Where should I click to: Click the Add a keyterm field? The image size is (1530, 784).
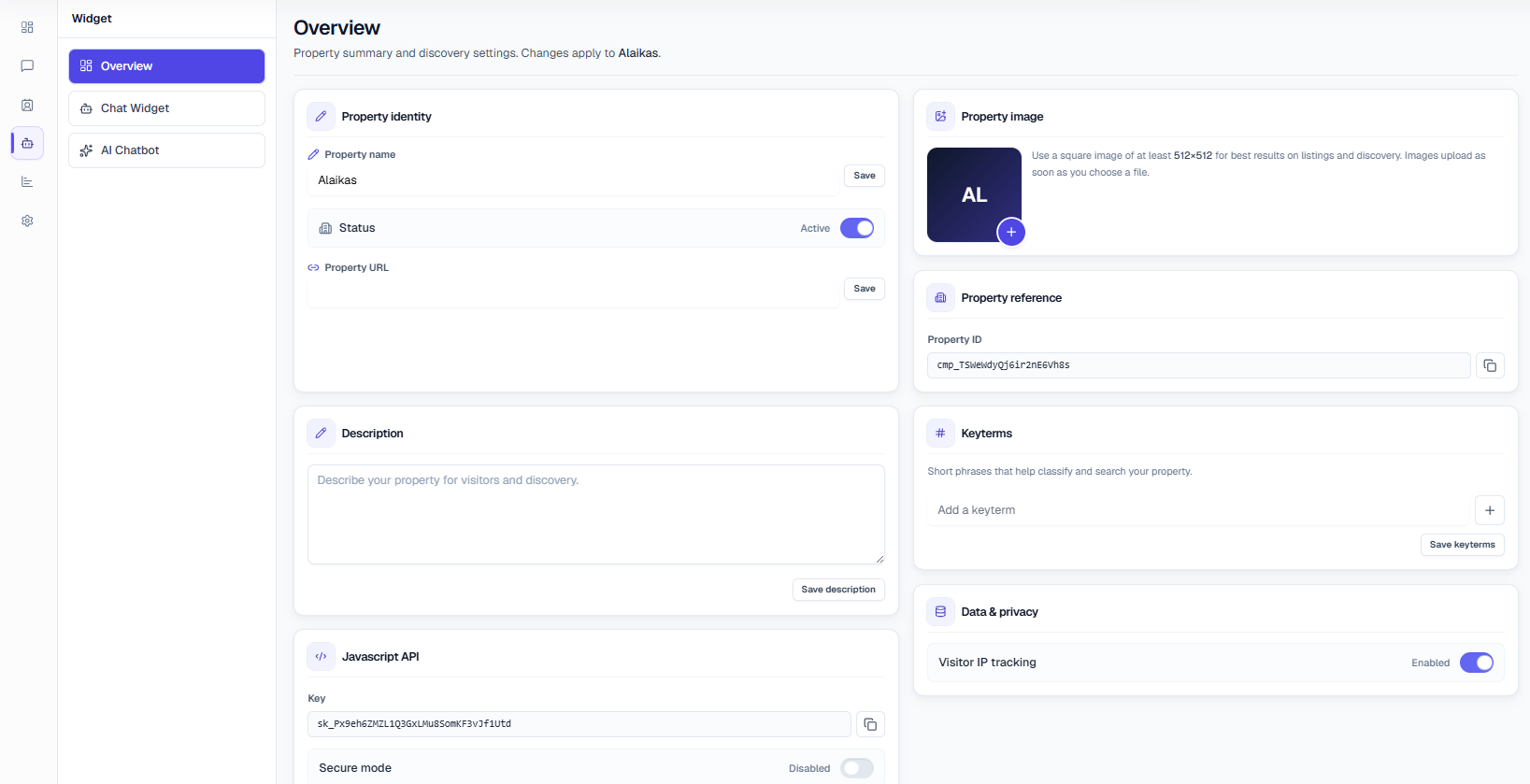point(1199,510)
